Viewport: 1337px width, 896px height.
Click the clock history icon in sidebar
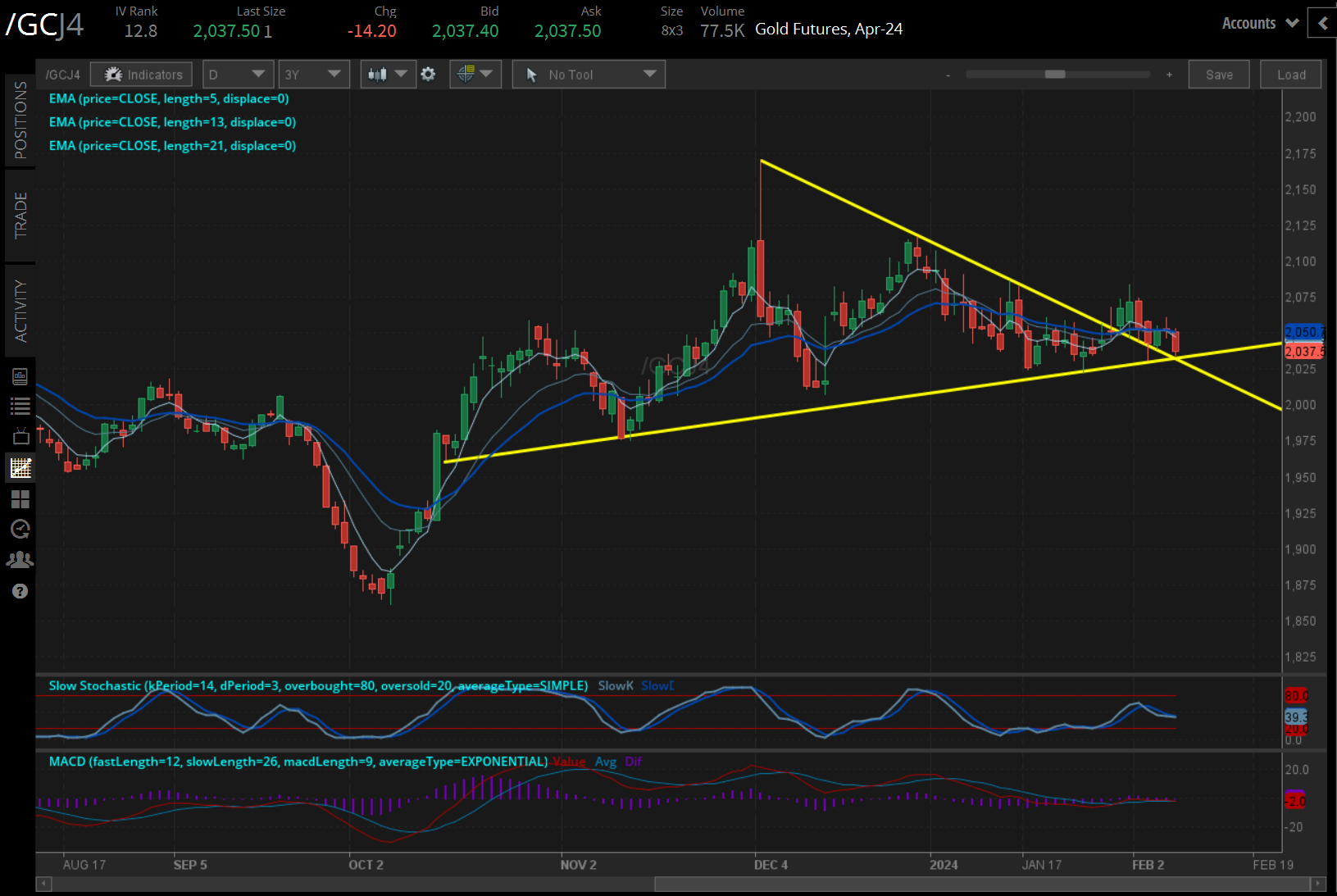pyautogui.click(x=20, y=530)
